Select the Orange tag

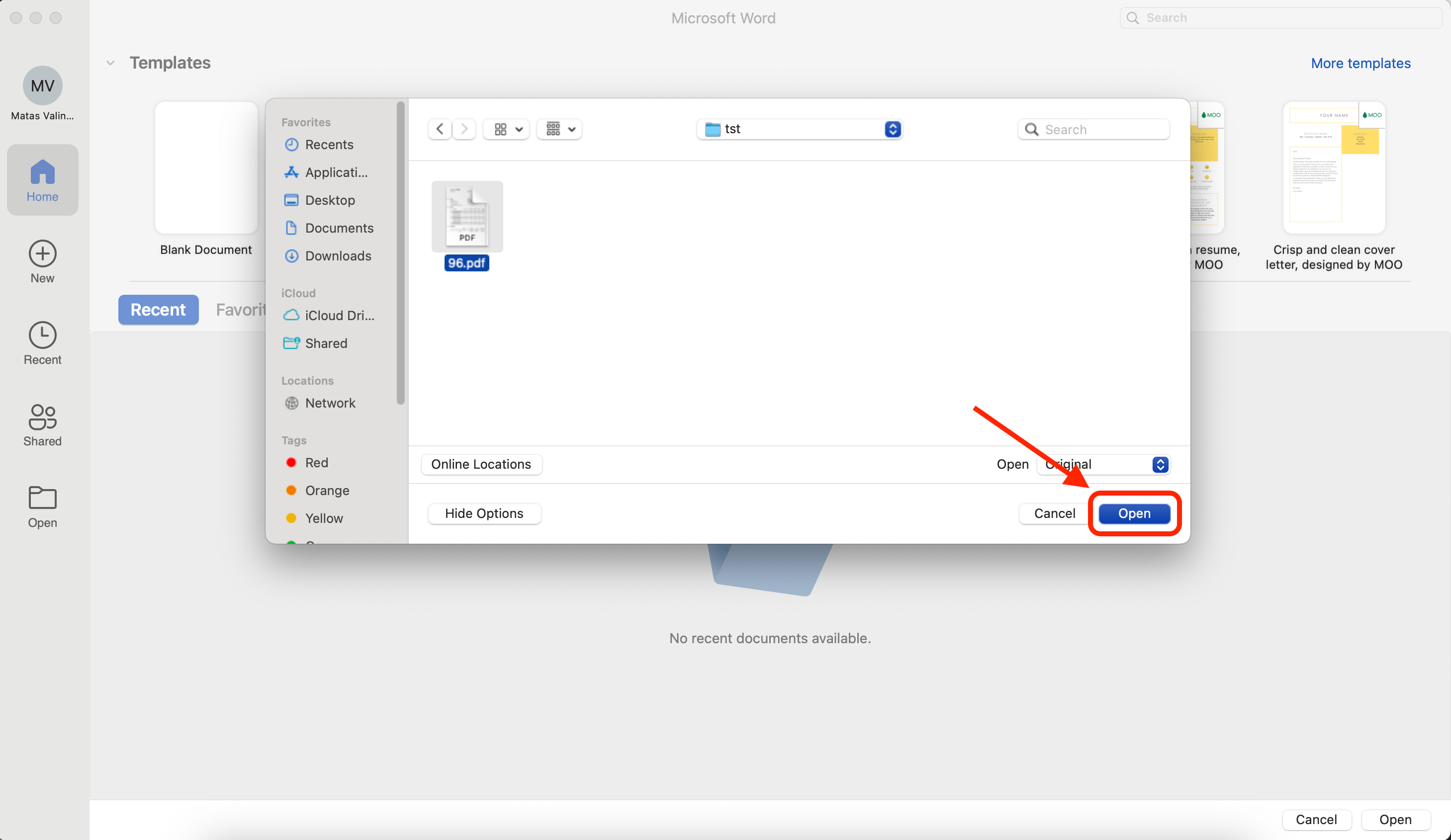(x=327, y=491)
